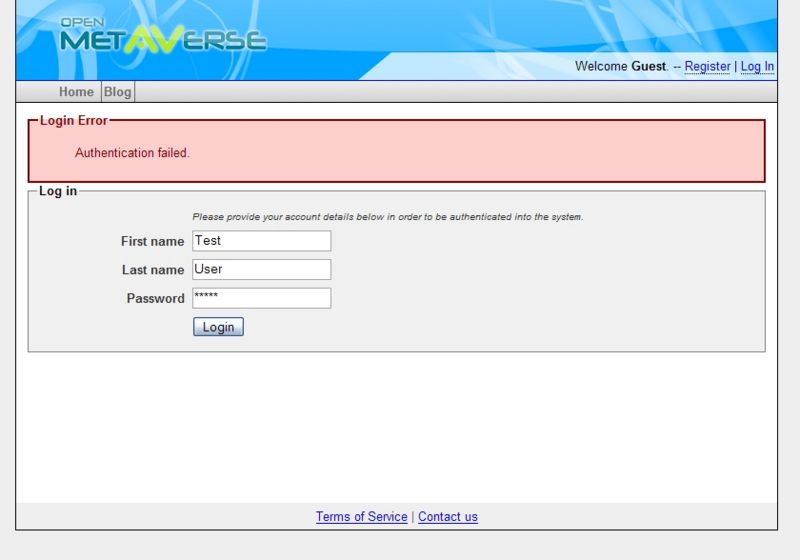Open the Home menu tab
800x560 pixels.
pos(76,92)
